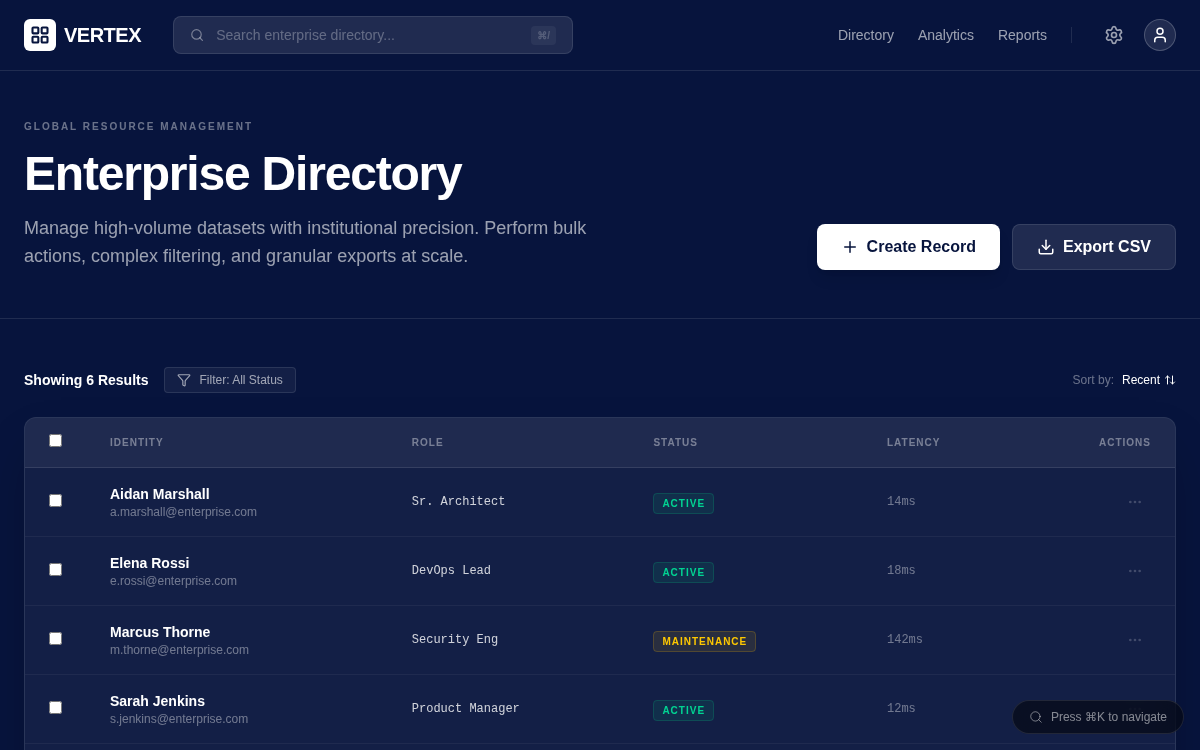Click the ACTIVE badge for Aidan Marshall
The image size is (1200, 750).
pyautogui.click(x=683, y=503)
